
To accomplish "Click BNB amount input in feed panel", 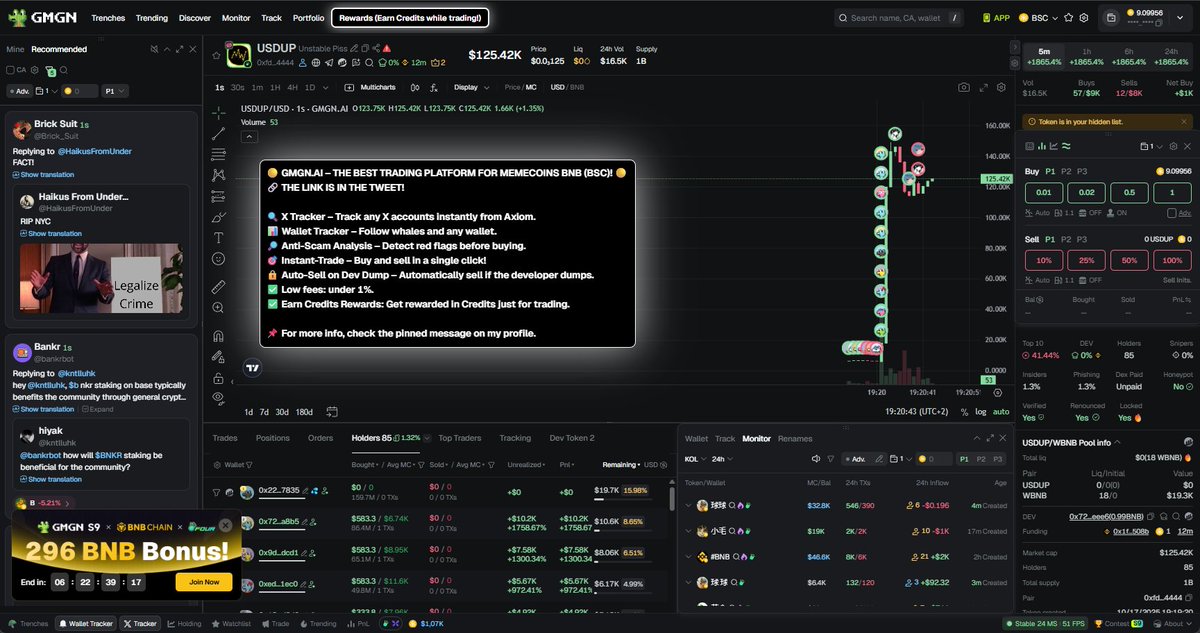I will (80, 91).
